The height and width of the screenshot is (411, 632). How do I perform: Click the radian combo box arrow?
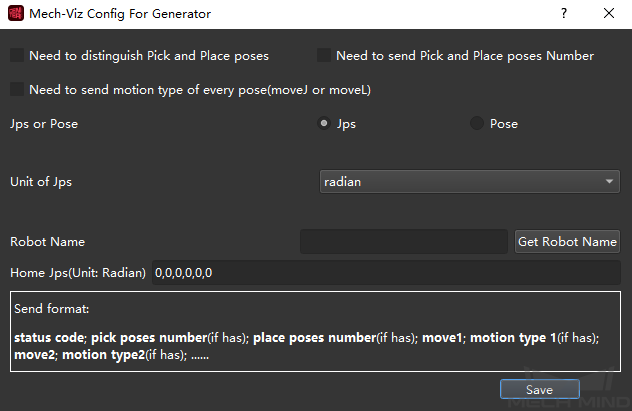point(610,182)
